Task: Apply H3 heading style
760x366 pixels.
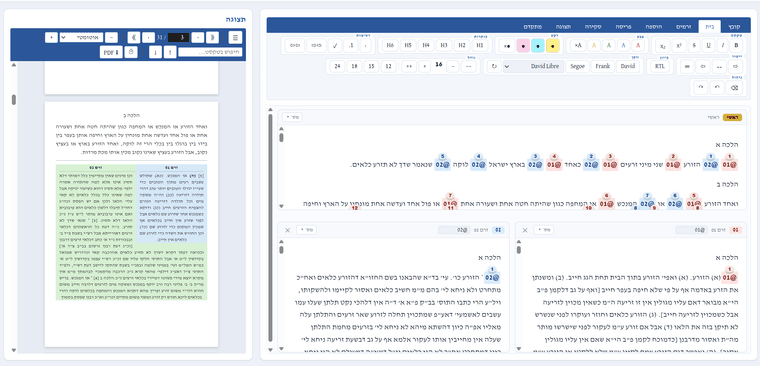Action: 443,46
